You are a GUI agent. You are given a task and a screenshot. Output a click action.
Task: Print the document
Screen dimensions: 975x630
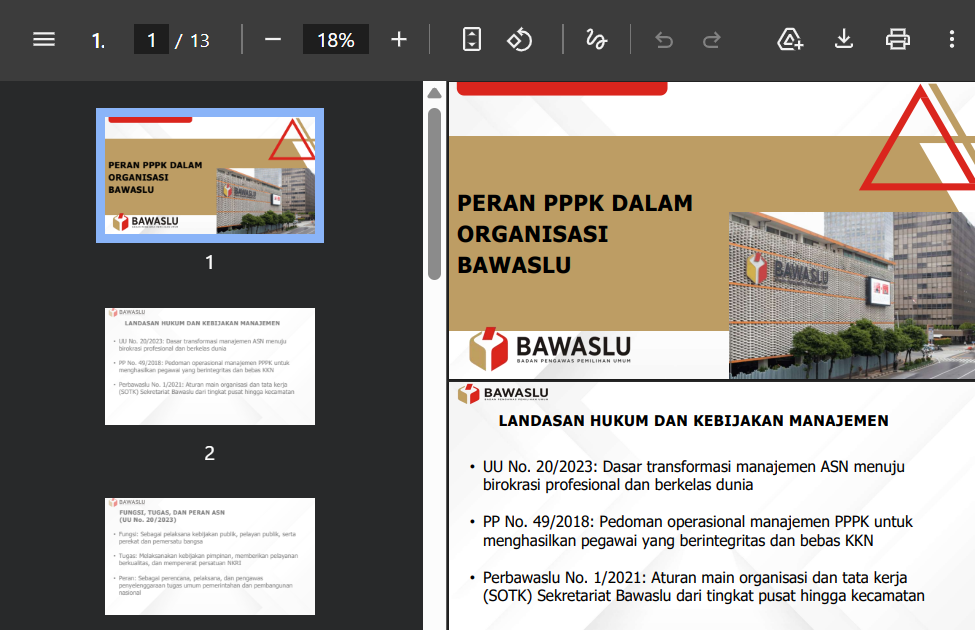[x=897, y=39]
